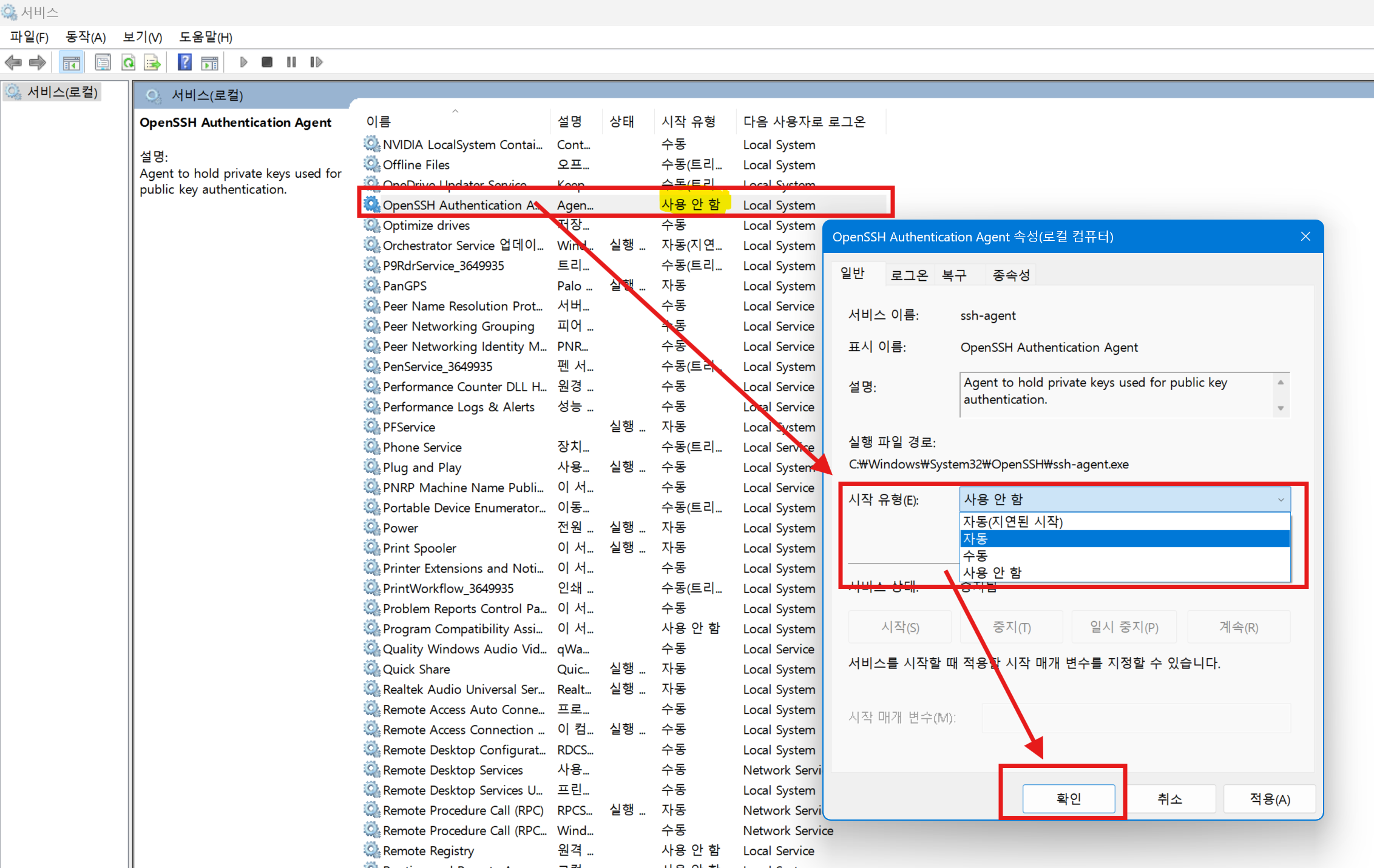The image size is (1374, 868).
Task: Expand the 시작 유형 combo box
Action: pyautogui.click(x=1124, y=499)
